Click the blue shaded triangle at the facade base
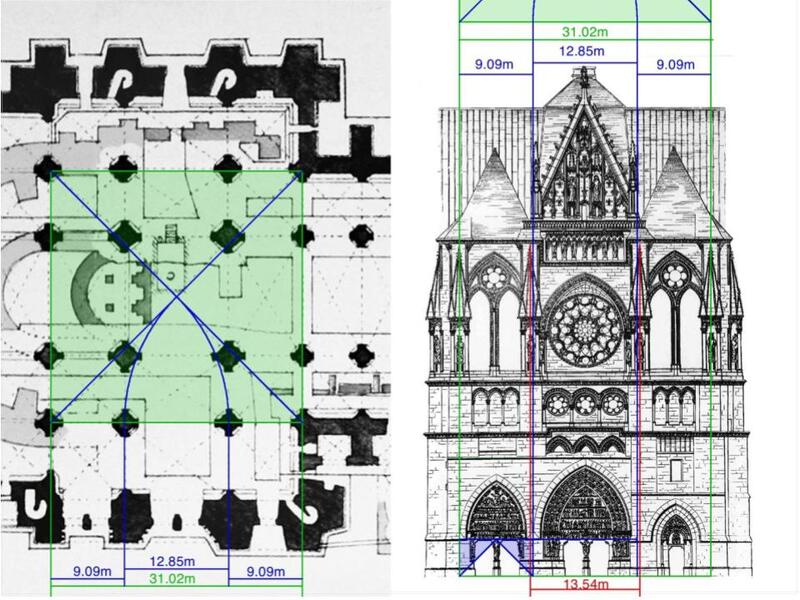 (x=496, y=557)
